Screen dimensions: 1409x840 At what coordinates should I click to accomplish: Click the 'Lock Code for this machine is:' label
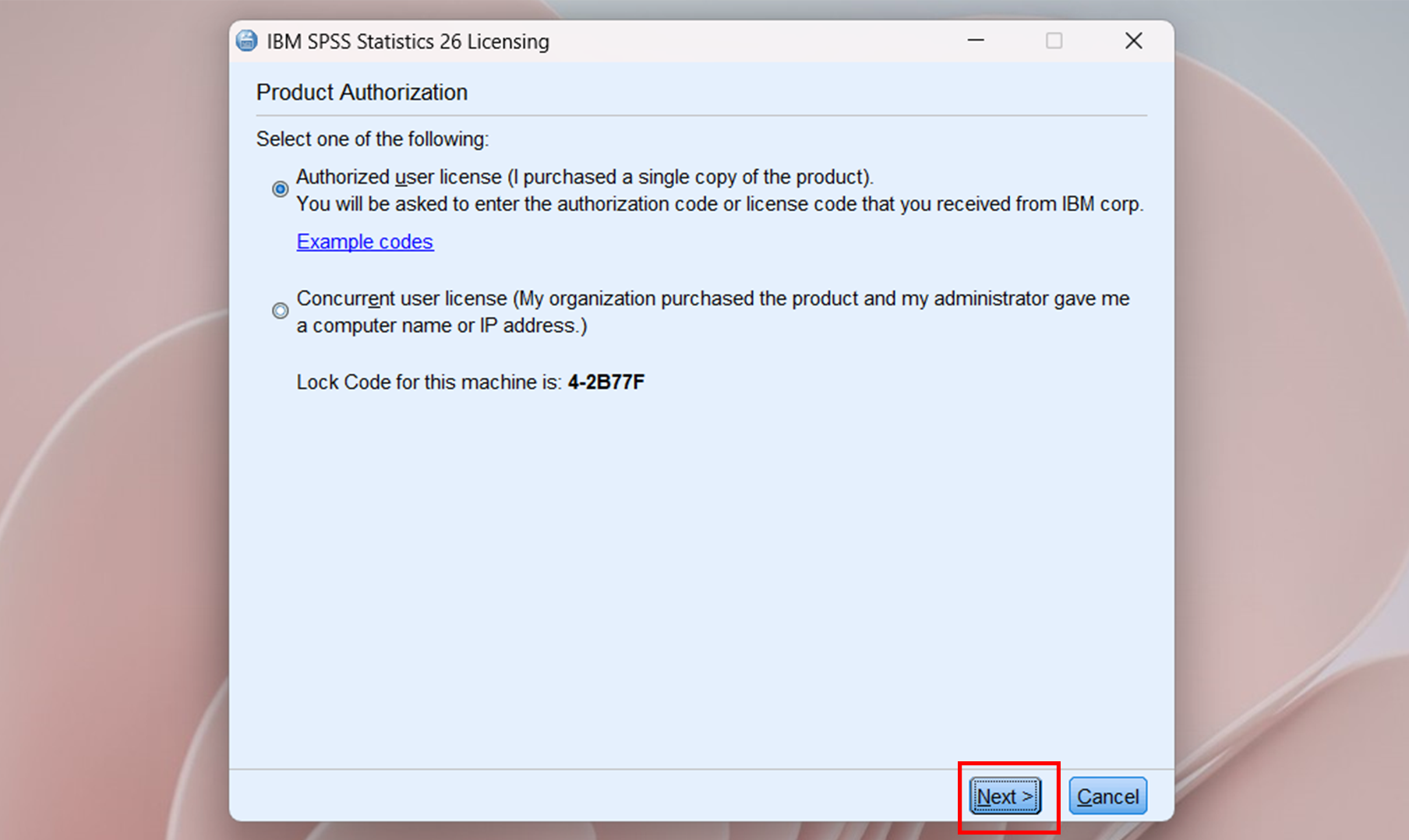click(429, 383)
